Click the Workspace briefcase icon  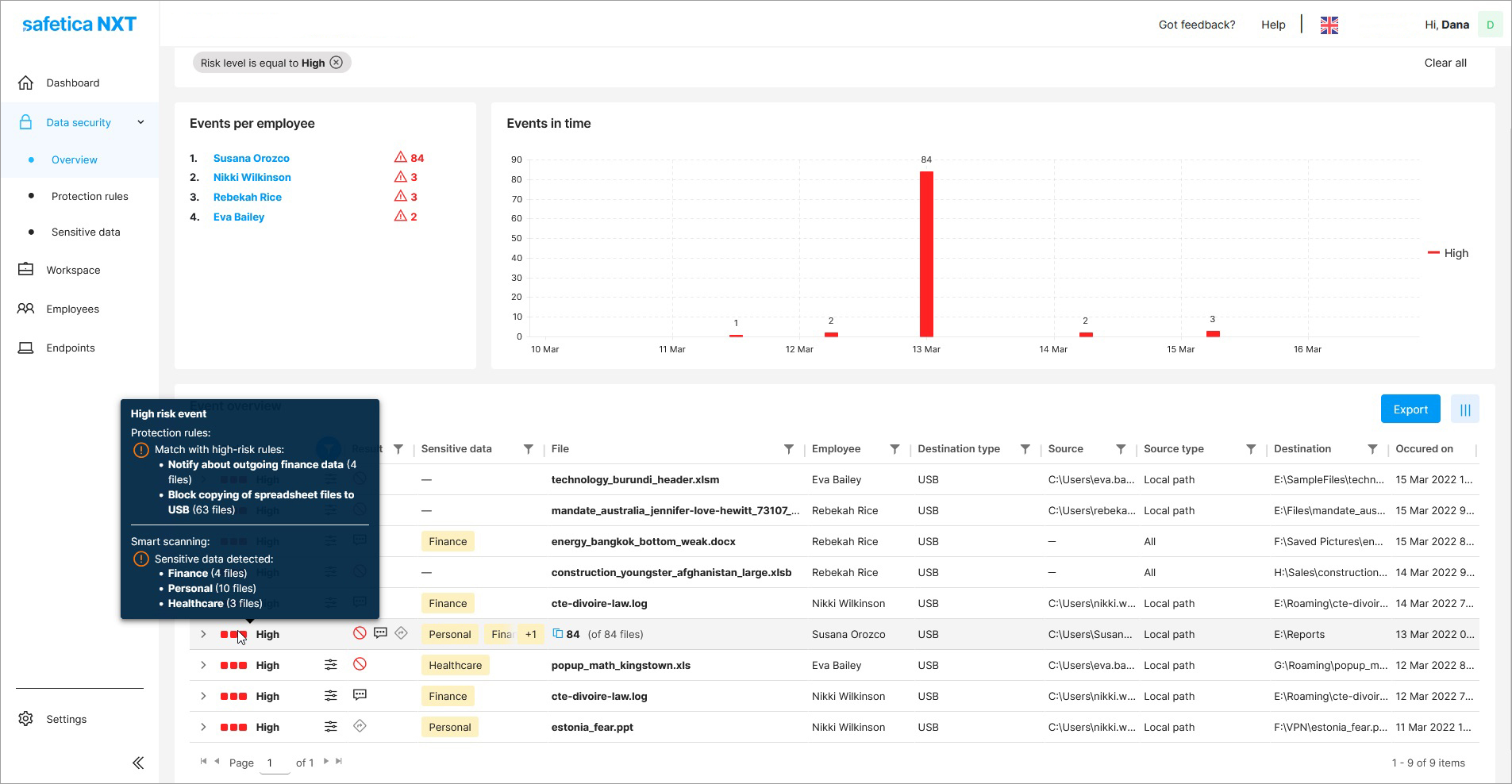click(25, 270)
